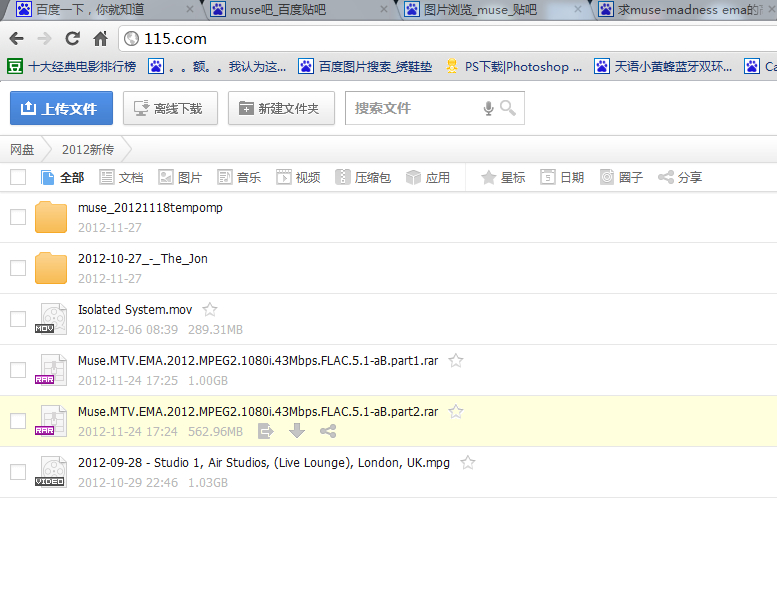Star the part2.rar file
Screen dimensions: 777x591
(x=456, y=412)
